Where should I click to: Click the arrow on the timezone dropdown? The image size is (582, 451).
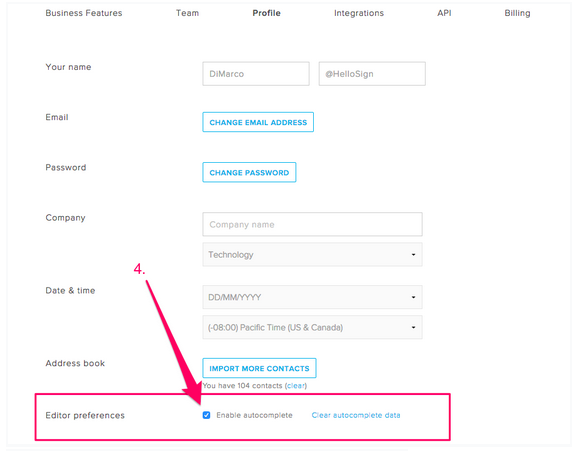[413, 327]
